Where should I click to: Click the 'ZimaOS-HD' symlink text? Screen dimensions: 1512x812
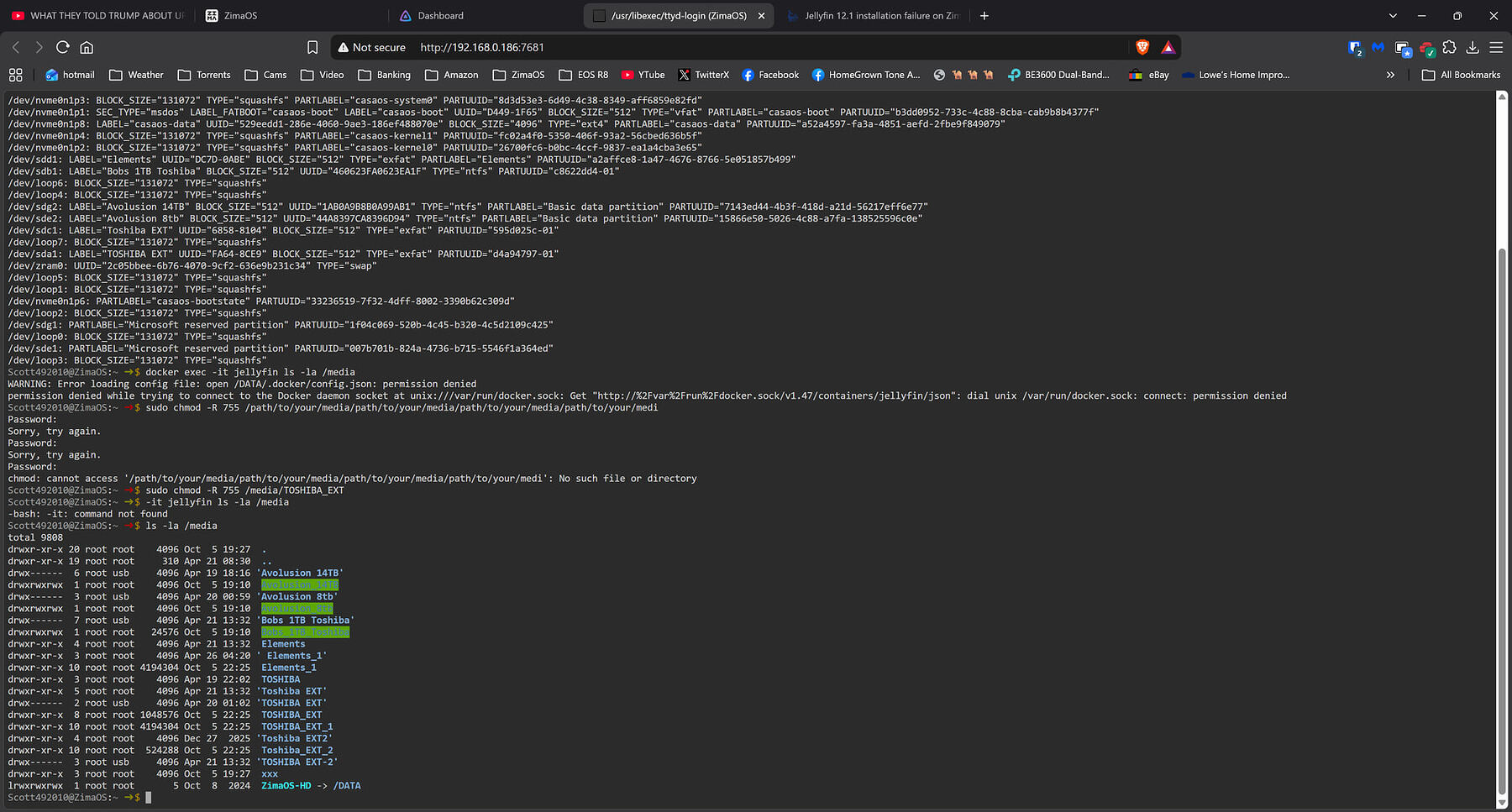click(286, 786)
